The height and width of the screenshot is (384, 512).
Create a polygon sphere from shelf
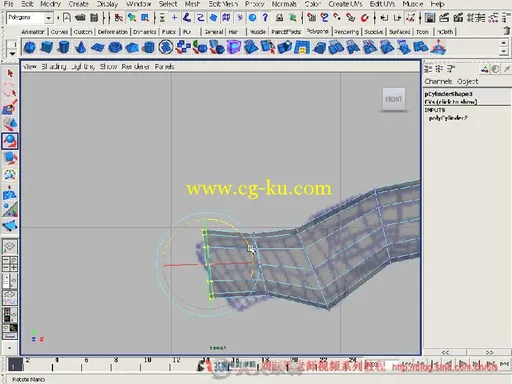pyautogui.click(x=30, y=47)
